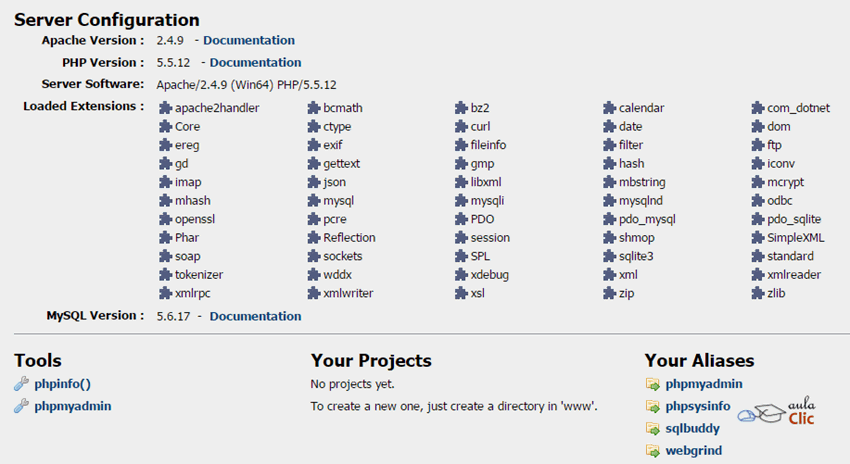Click the pdo_mysql extension name
850x464 pixels.
coord(647,219)
